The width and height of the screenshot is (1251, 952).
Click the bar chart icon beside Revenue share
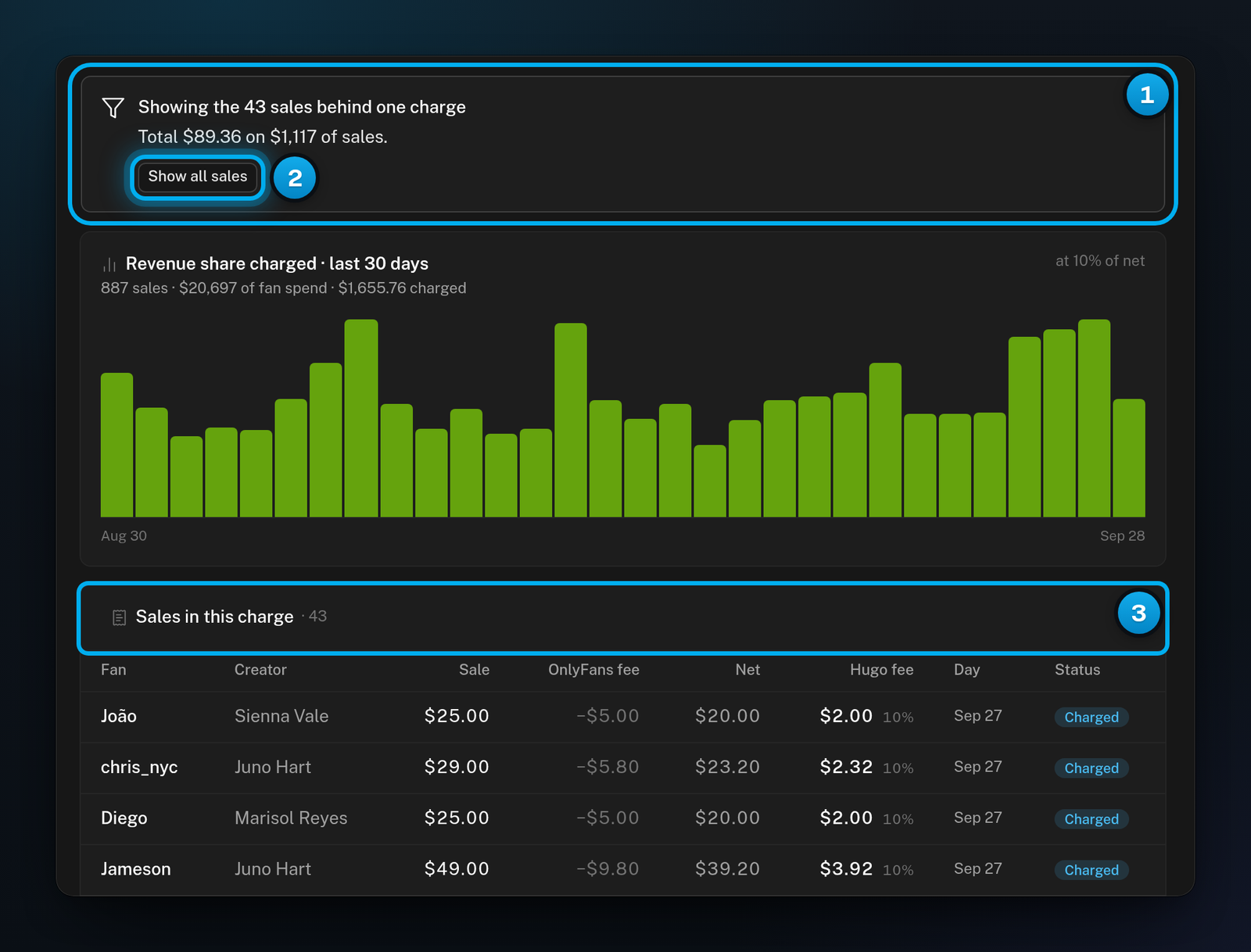(109, 265)
